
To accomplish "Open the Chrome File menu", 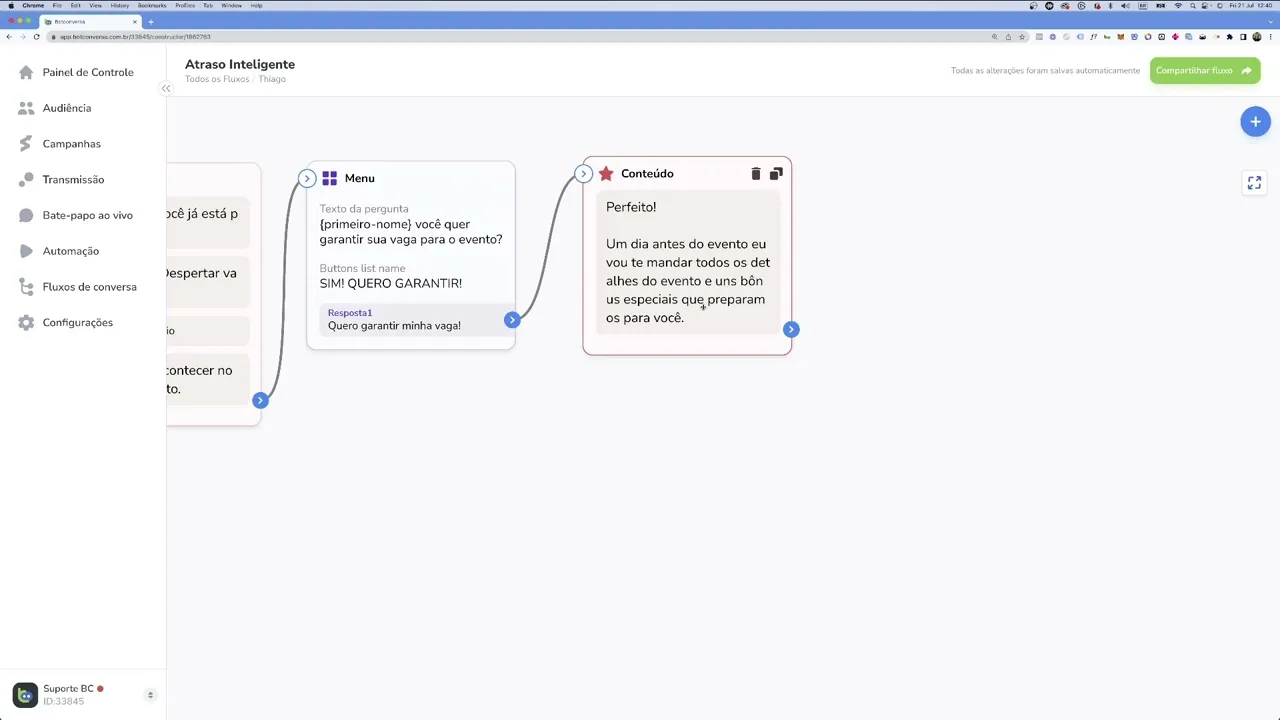I will pos(57,5).
